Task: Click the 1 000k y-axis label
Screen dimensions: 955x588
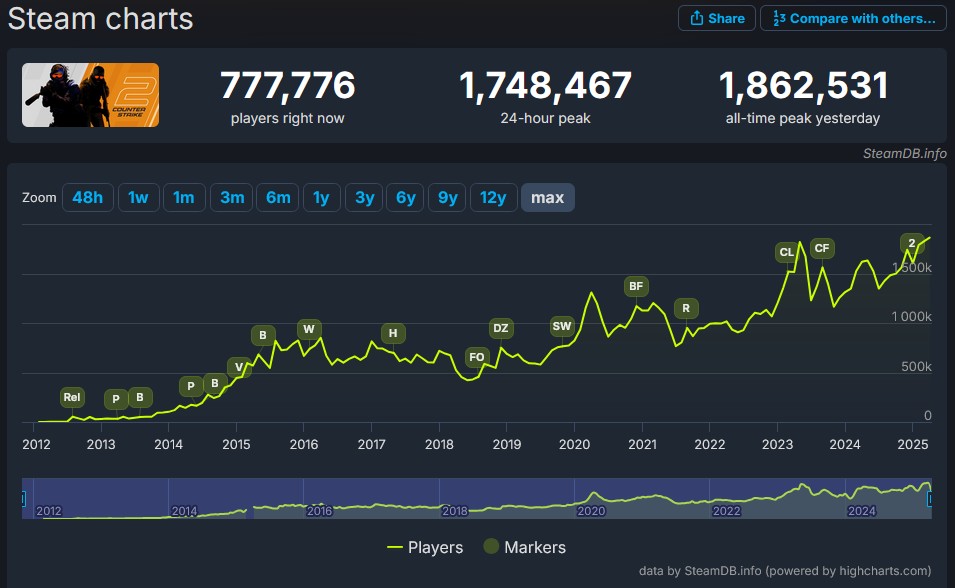Action: pyautogui.click(x=911, y=316)
